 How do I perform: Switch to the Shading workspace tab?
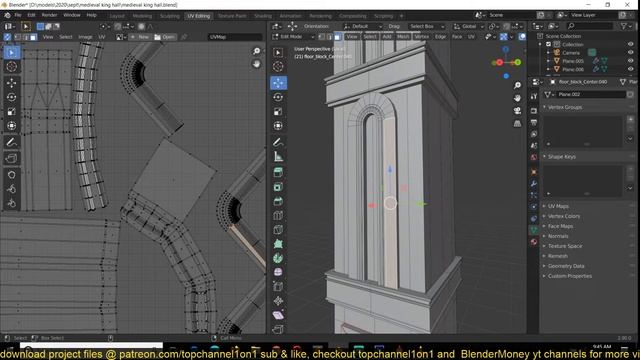[x=263, y=16]
